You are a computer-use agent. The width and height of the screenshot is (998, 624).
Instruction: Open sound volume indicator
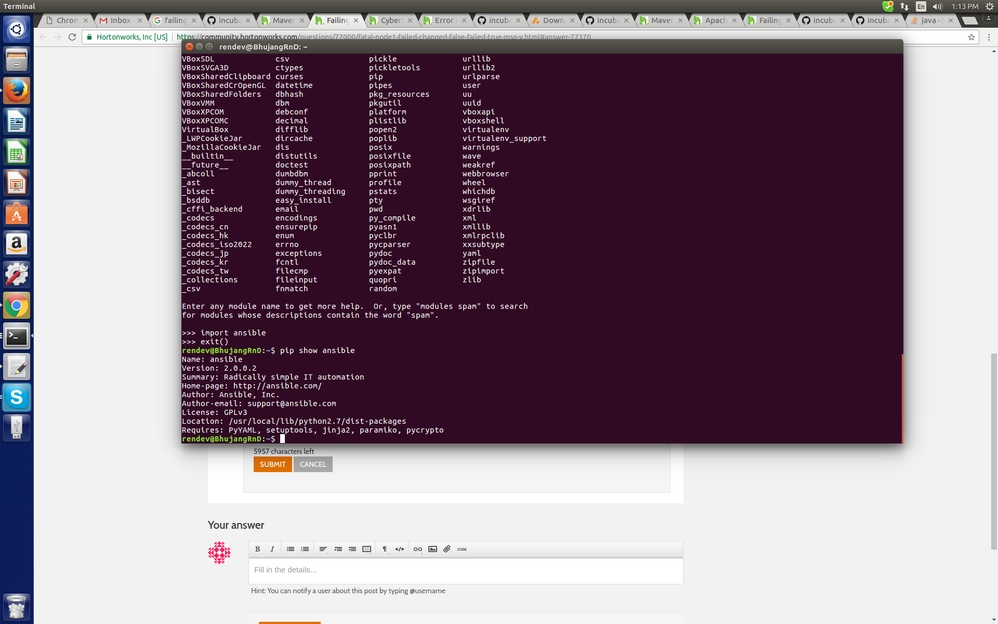click(937, 6)
